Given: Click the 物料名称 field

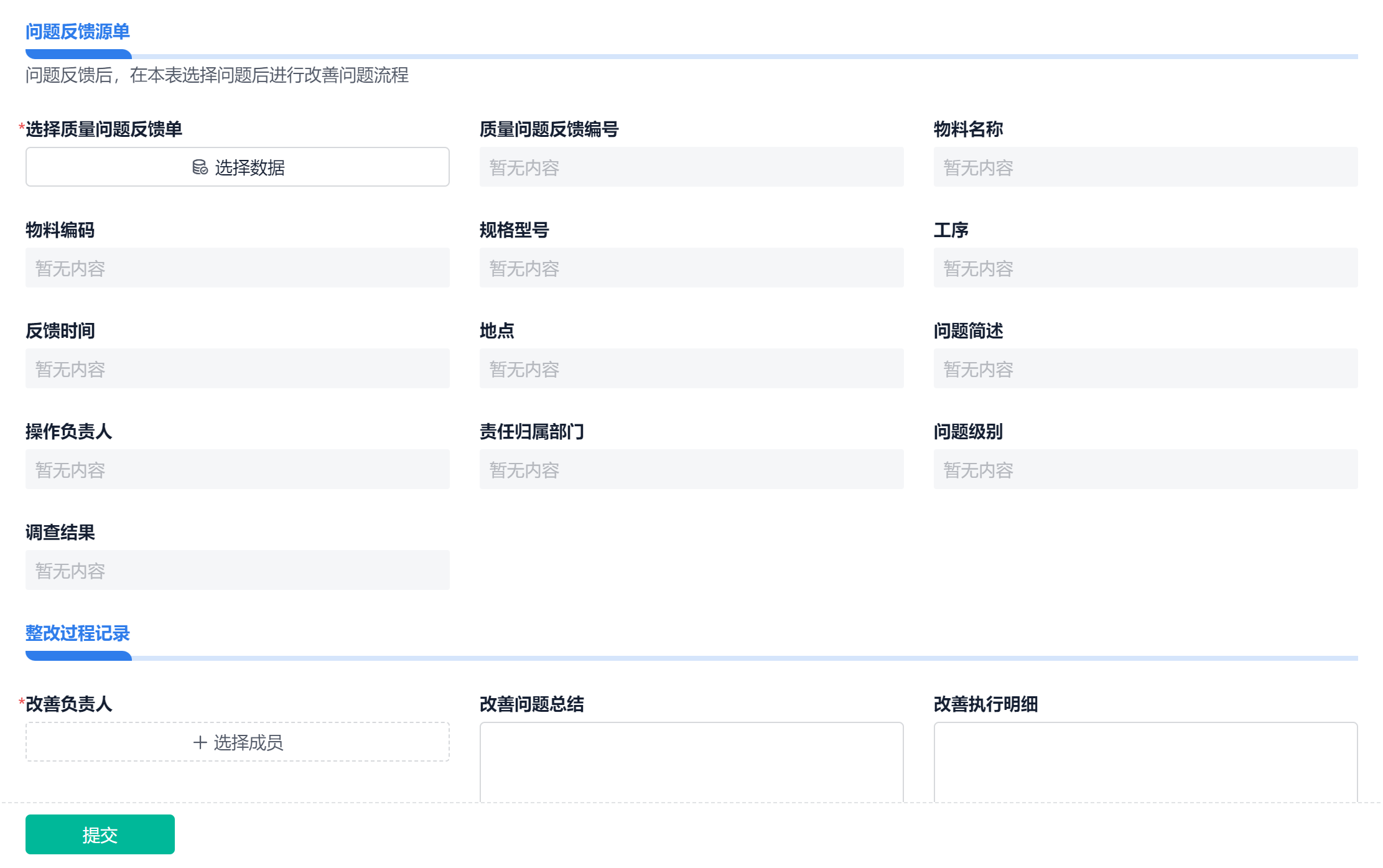Looking at the screenshot, I should tap(1146, 167).
